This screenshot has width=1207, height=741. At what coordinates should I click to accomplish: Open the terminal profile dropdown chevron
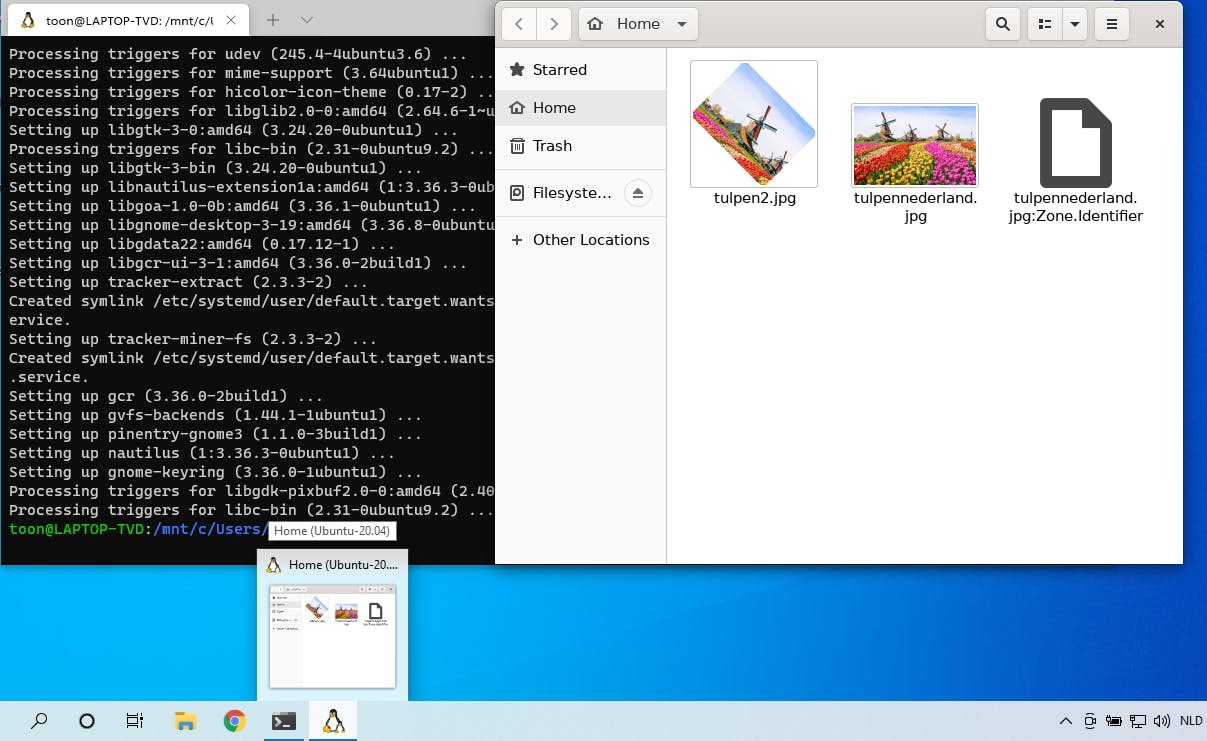307,20
